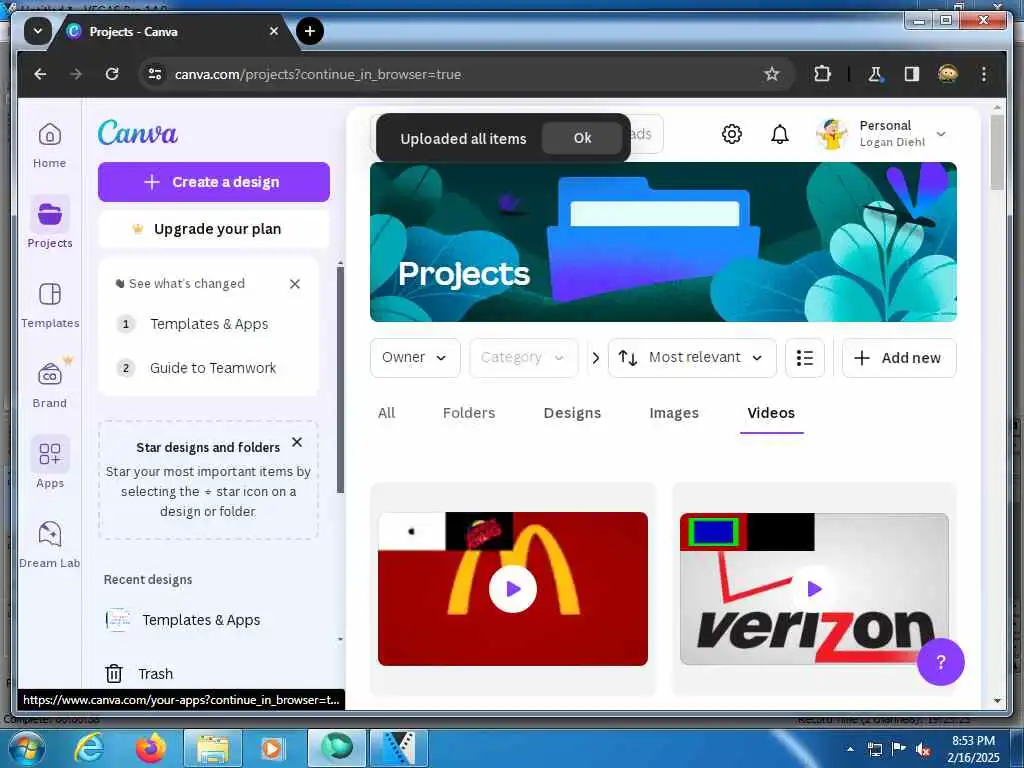Bookmark page with the star icon
Image resolution: width=1024 pixels, height=768 pixels.
pyautogui.click(x=772, y=74)
